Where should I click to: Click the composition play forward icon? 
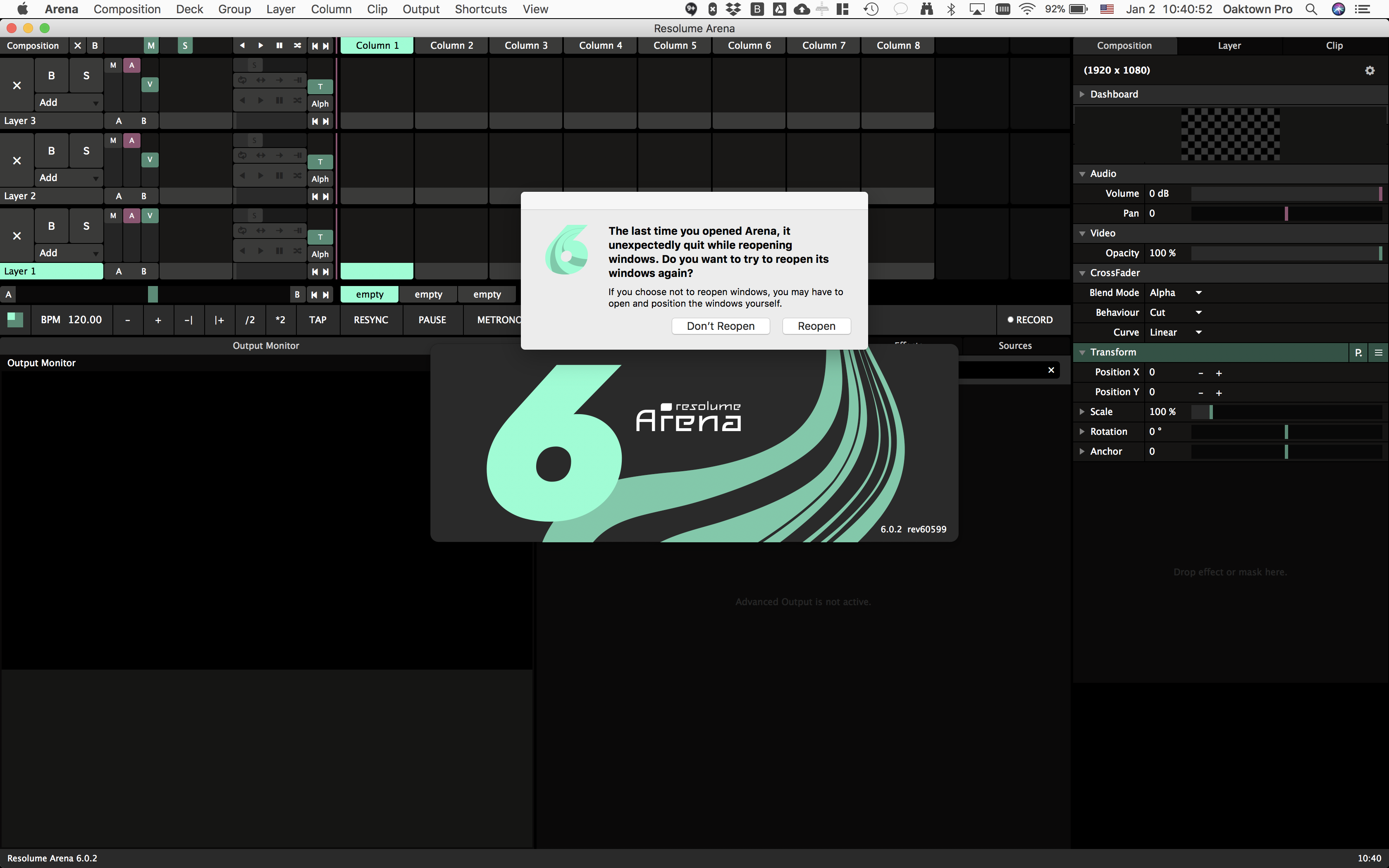click(260, 45)
